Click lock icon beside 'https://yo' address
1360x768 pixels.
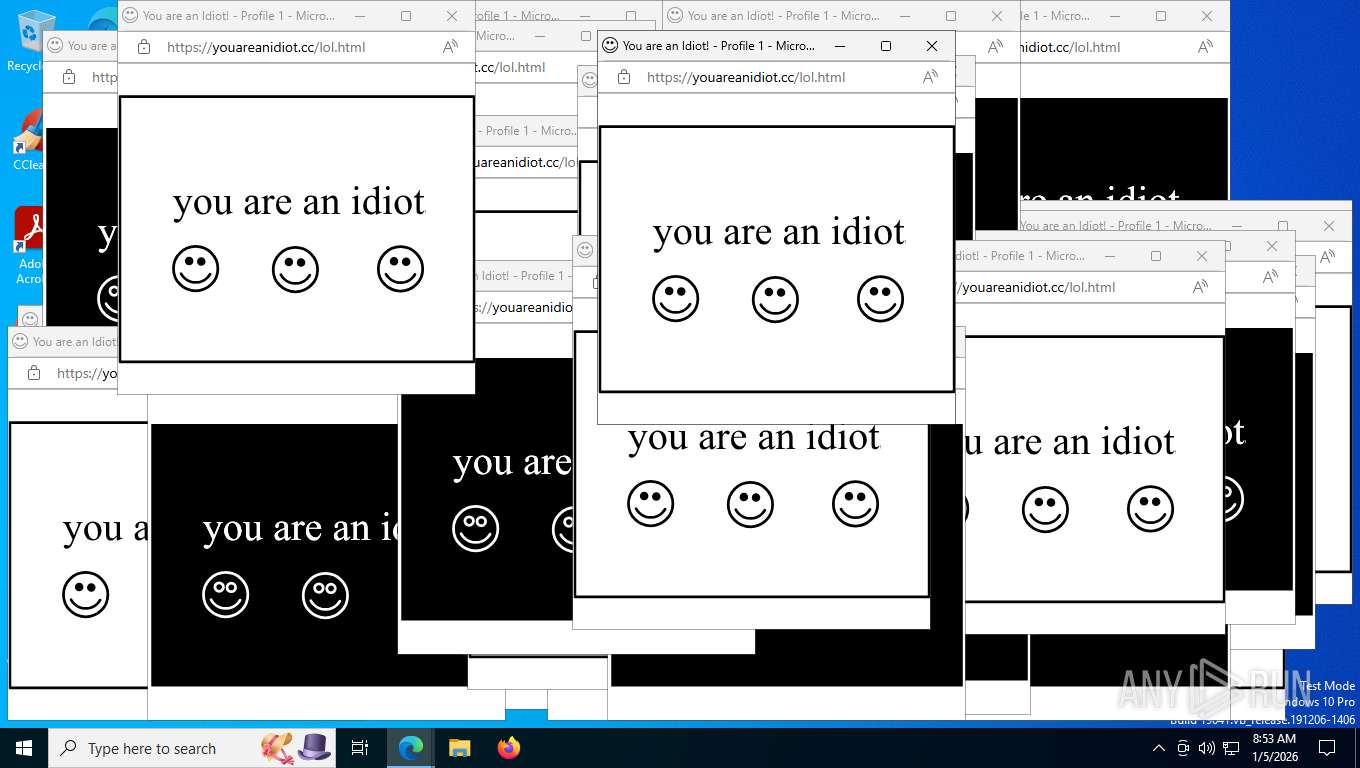34,373
